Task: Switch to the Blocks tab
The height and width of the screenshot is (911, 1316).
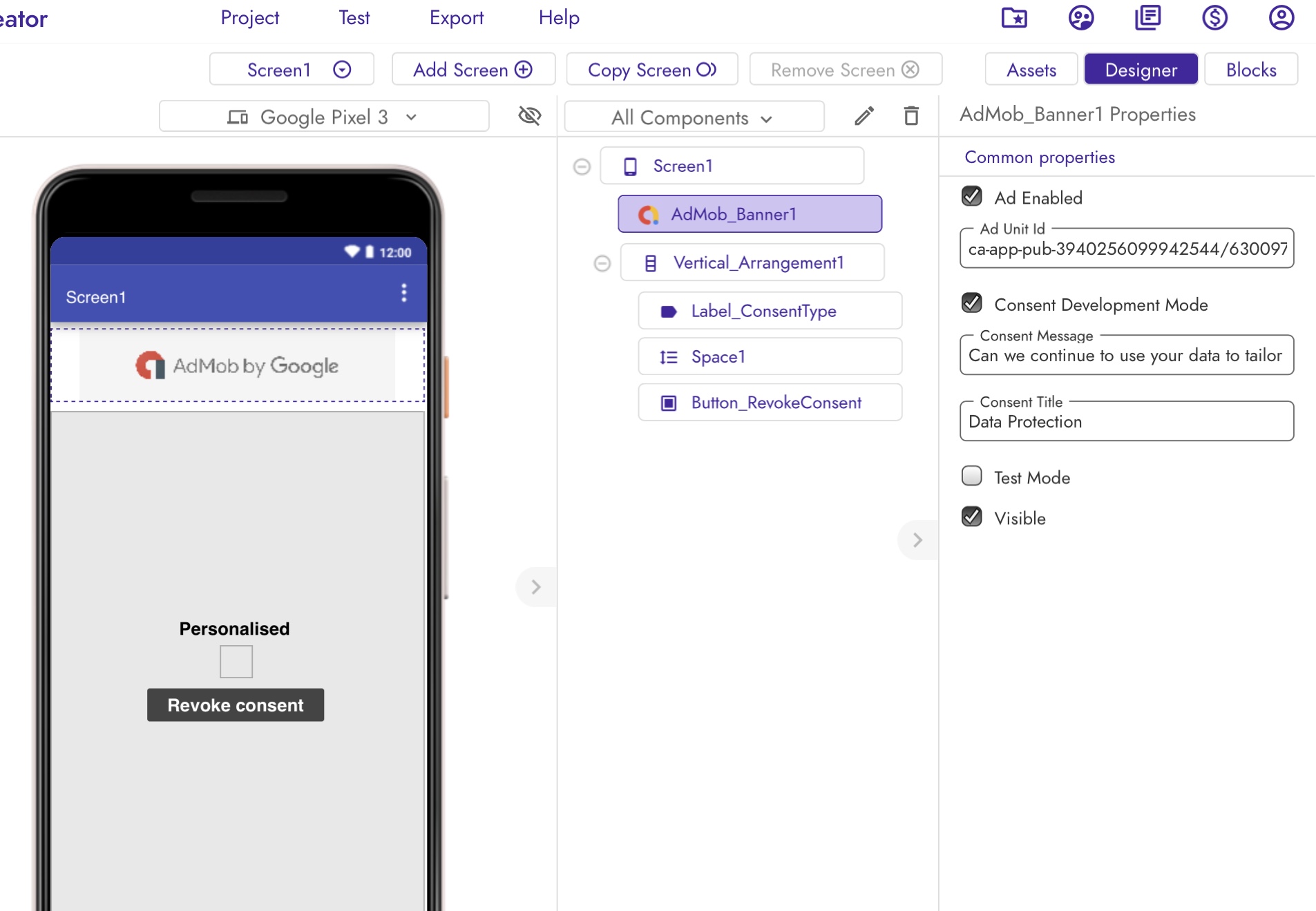Action: [1250, 70]
